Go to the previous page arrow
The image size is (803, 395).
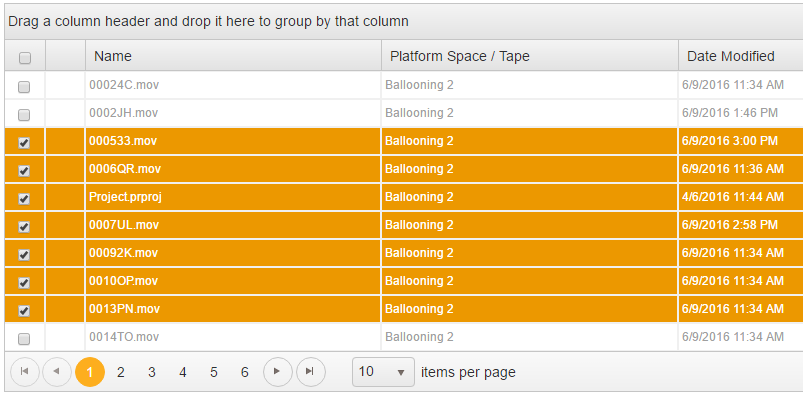(57, 372)
